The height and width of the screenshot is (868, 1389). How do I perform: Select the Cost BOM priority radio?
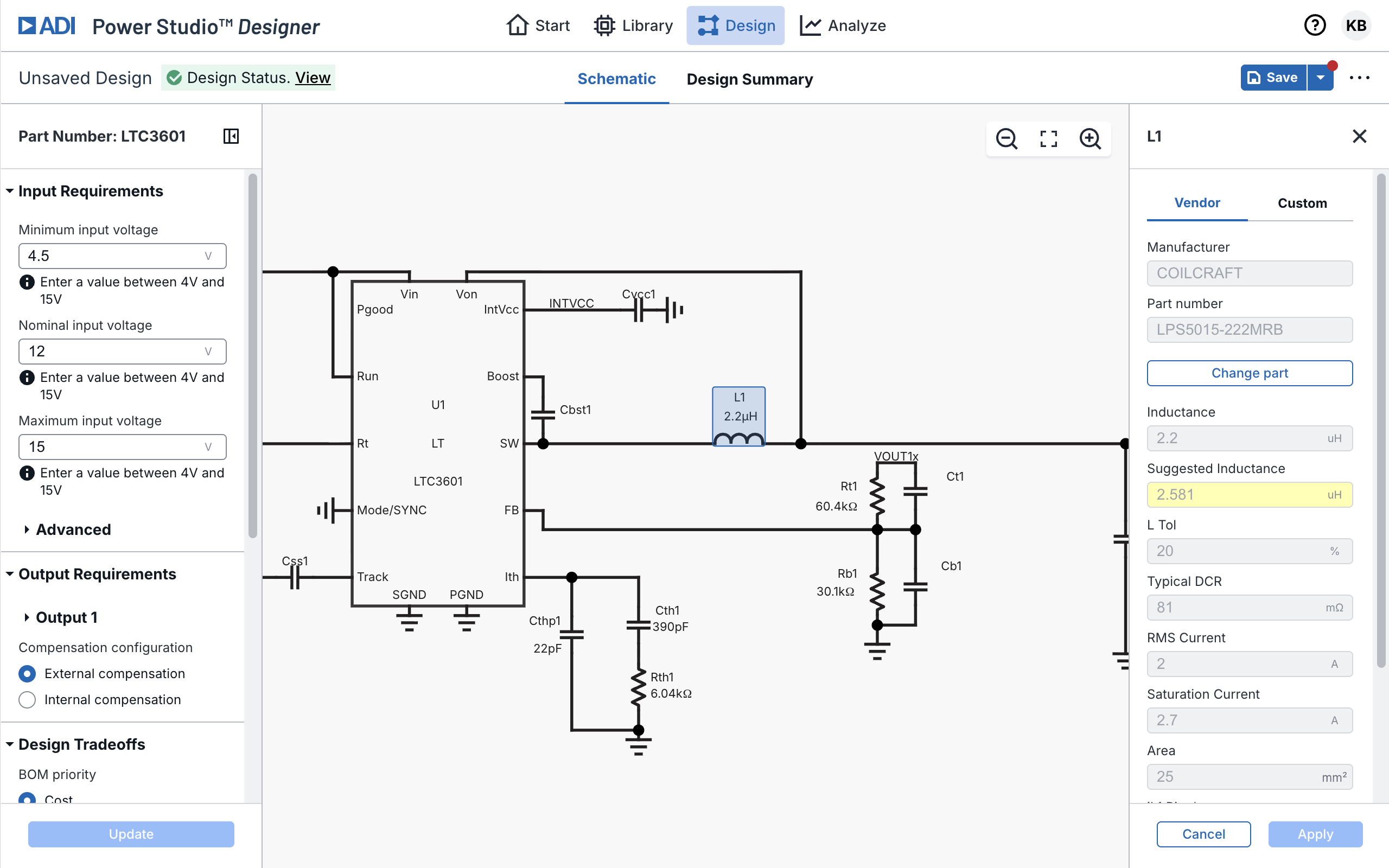pyautogui.click(x=27, y=799)
